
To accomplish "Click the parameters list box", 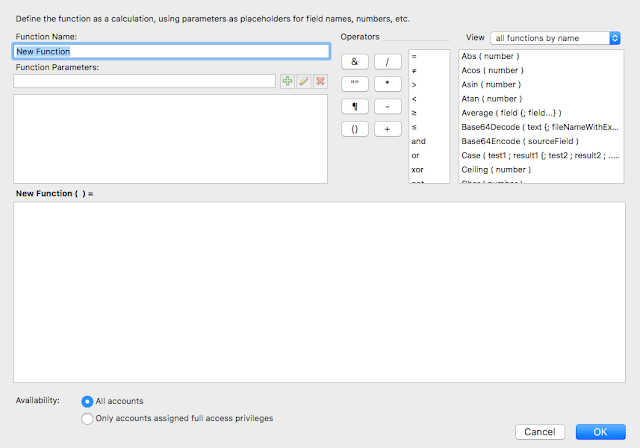I will [170, 139].
